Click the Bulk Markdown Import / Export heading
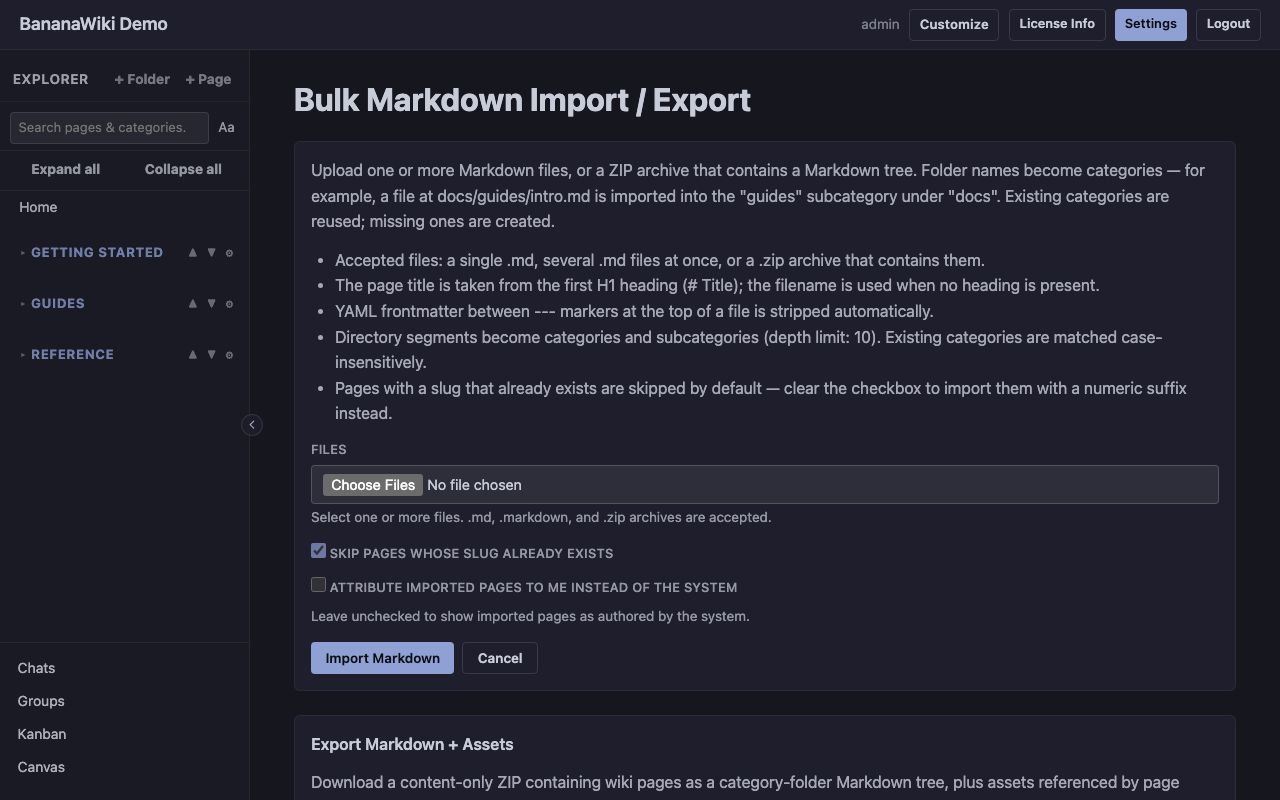 (522, 100)
